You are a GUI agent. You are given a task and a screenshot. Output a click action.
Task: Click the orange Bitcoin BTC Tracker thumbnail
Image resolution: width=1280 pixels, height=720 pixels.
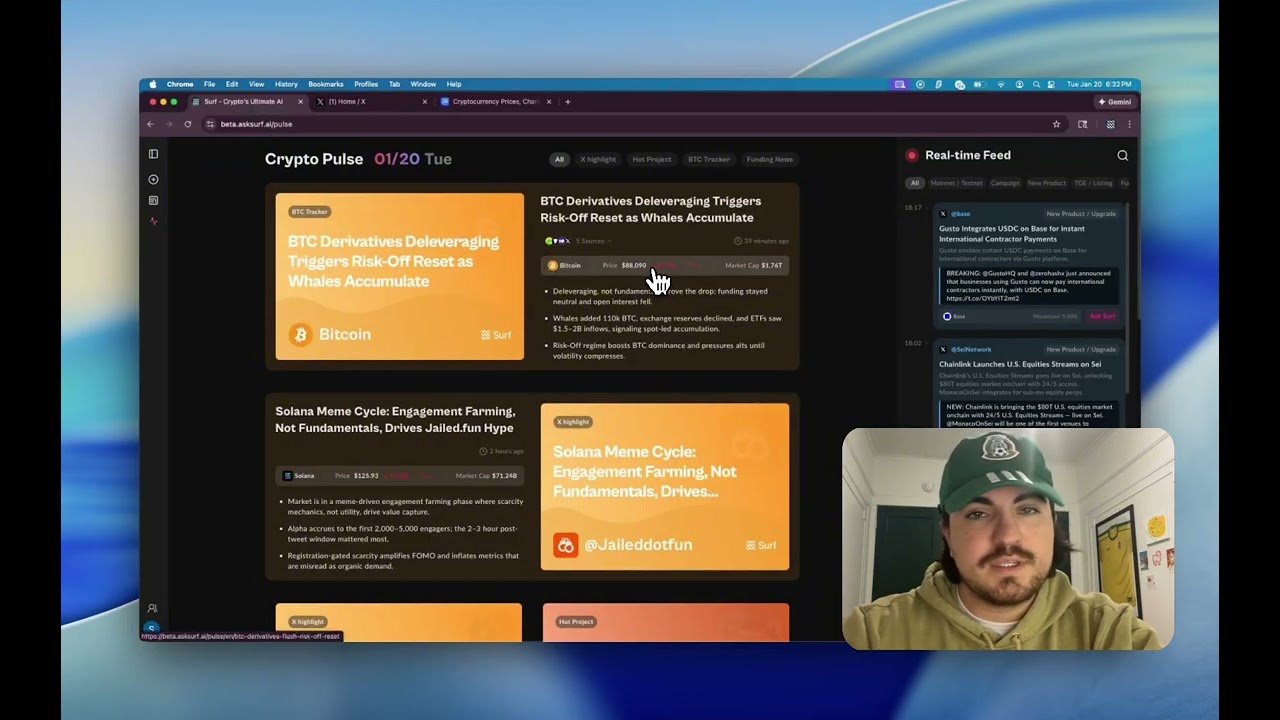(x=399, y=276)
